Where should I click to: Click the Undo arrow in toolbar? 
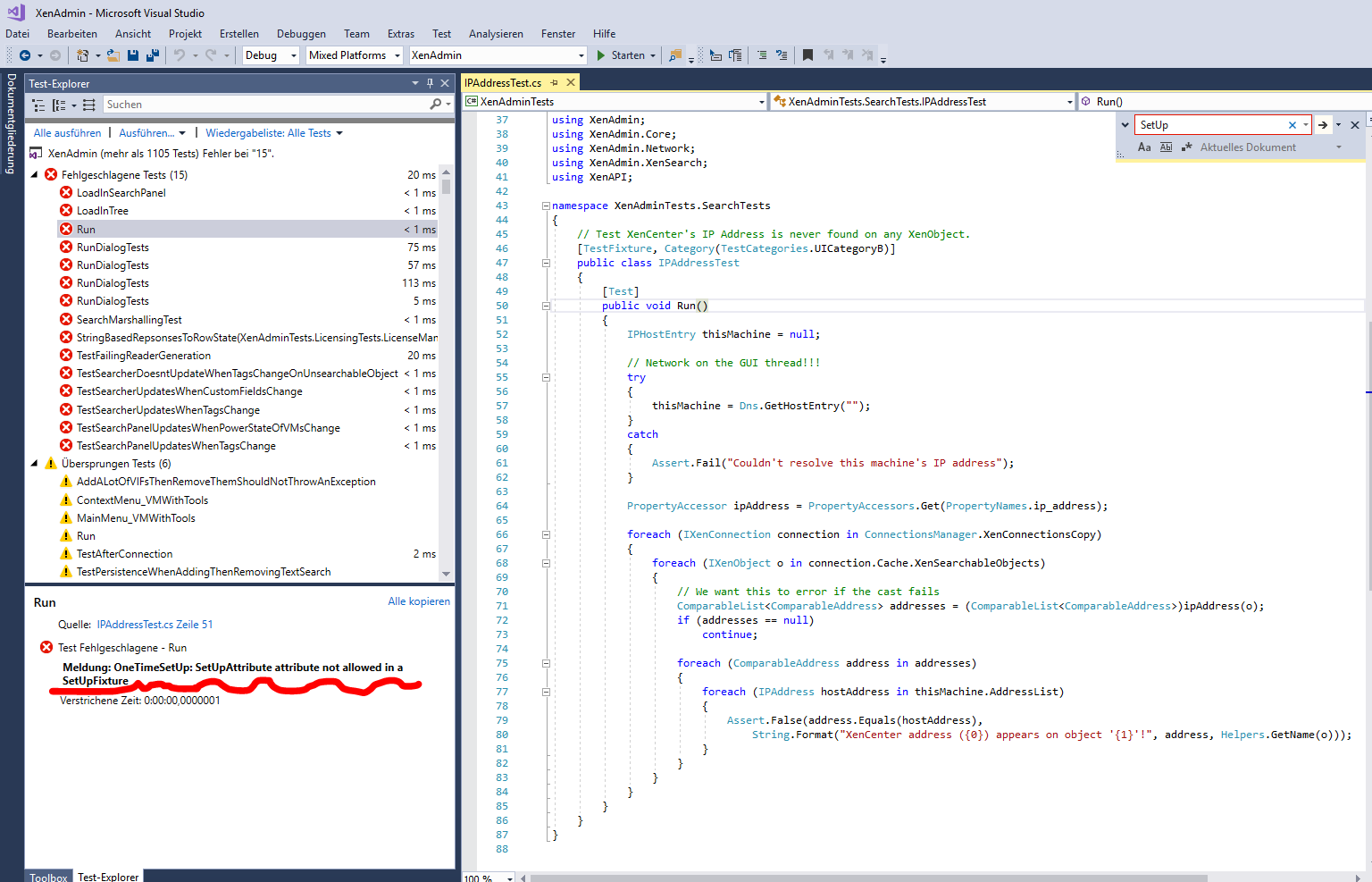tap(180, 55)
